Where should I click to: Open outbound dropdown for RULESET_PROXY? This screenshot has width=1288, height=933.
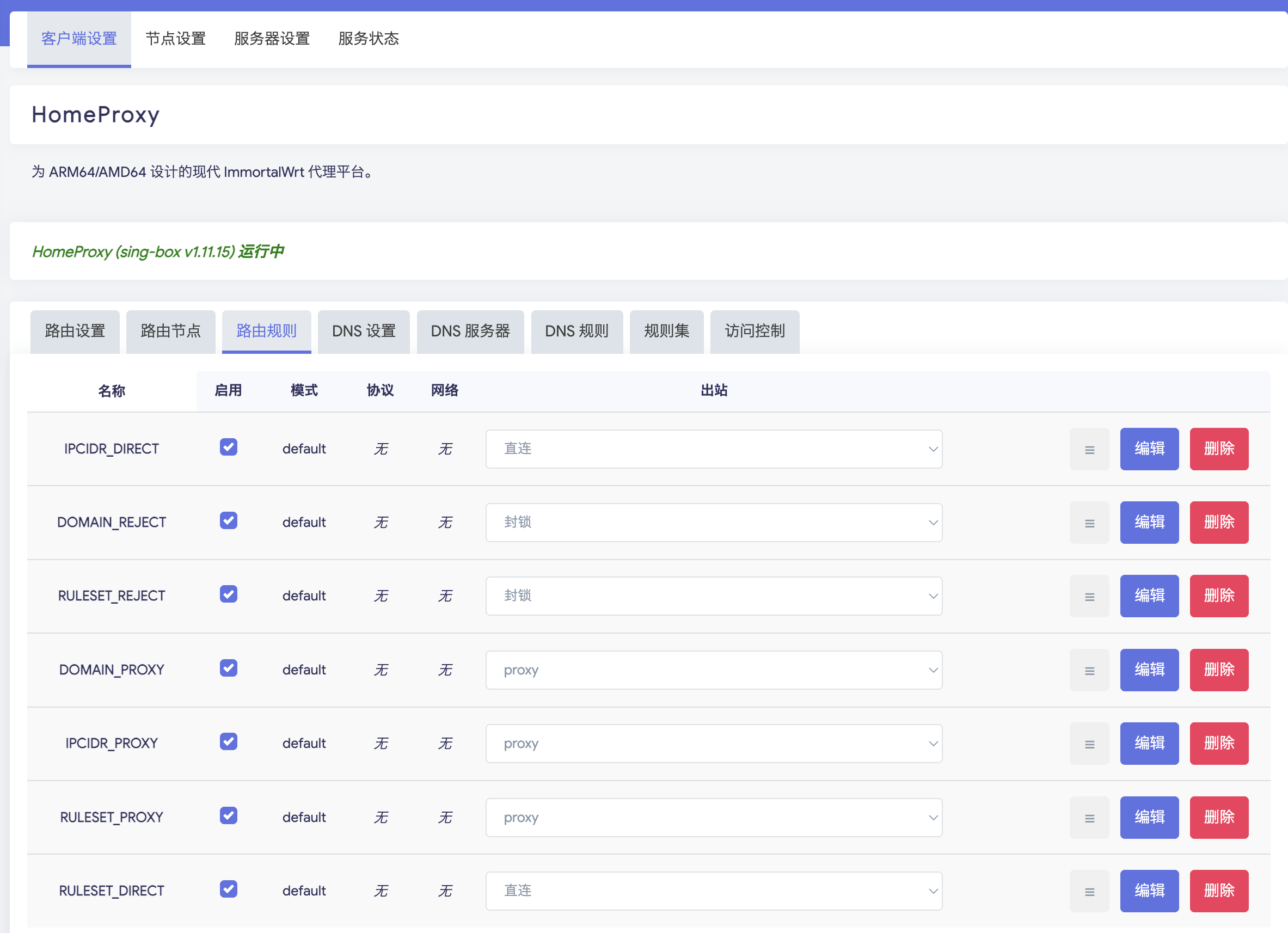713,818
